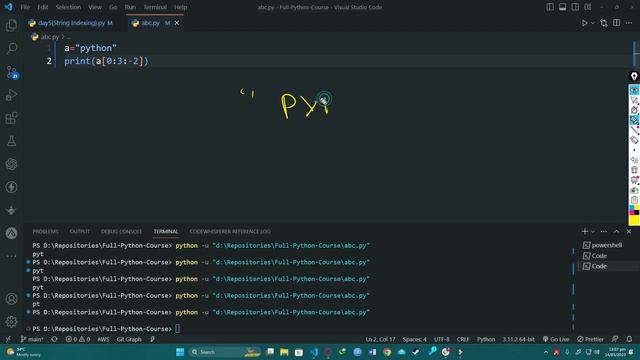
Task: Maximize terminal panel with chevron up
Action: [x=616, y=231]
